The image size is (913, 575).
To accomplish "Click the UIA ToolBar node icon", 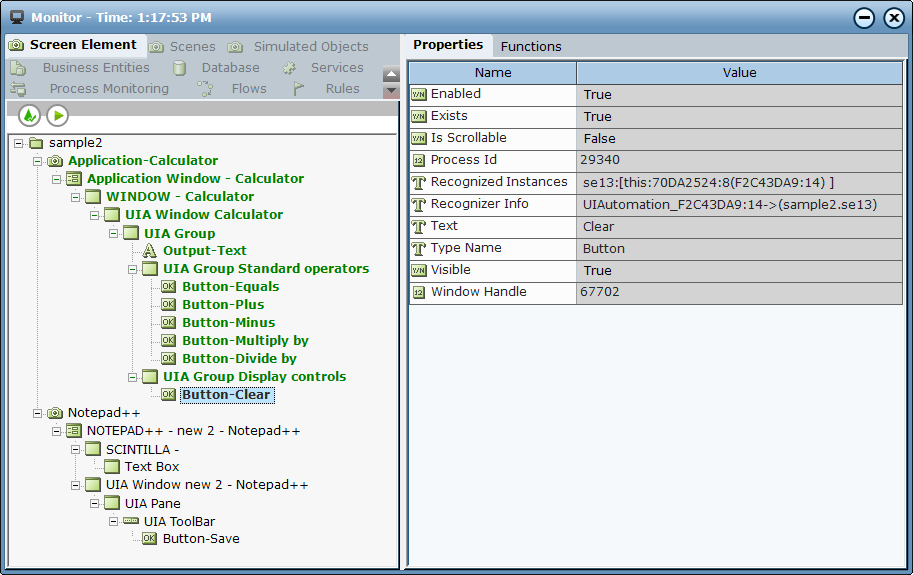I will click(x=130, y=521).
